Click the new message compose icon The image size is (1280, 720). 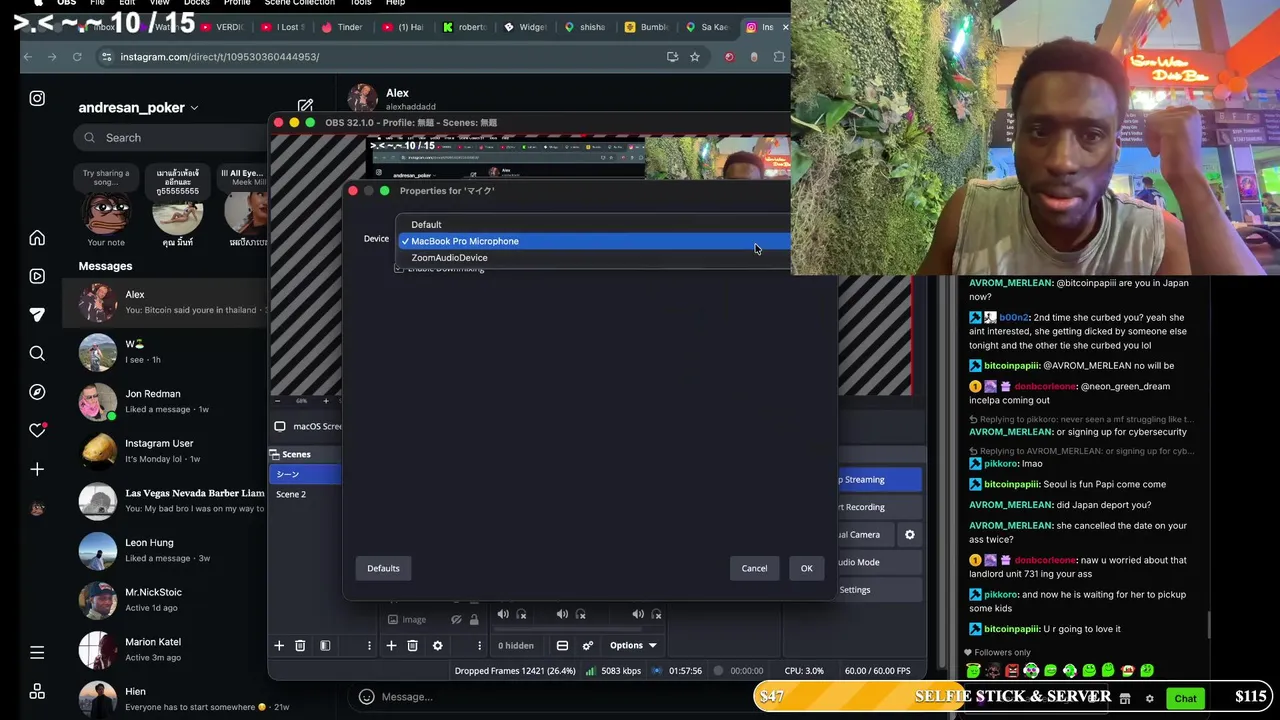pos(305,106)
